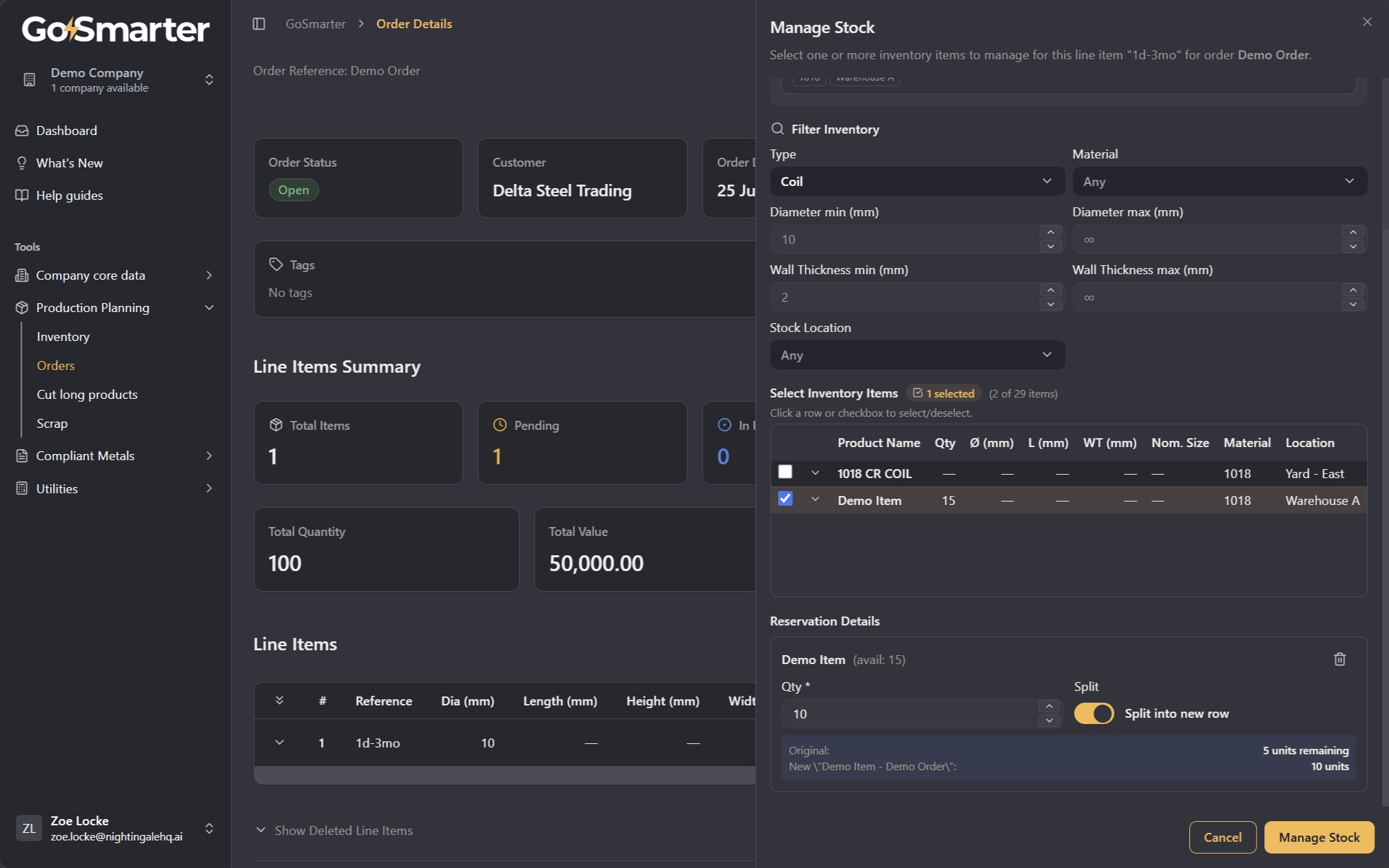Click the What's New lightbulb icon
This screenshot has height=868, width=1389.
pos(22,163)
